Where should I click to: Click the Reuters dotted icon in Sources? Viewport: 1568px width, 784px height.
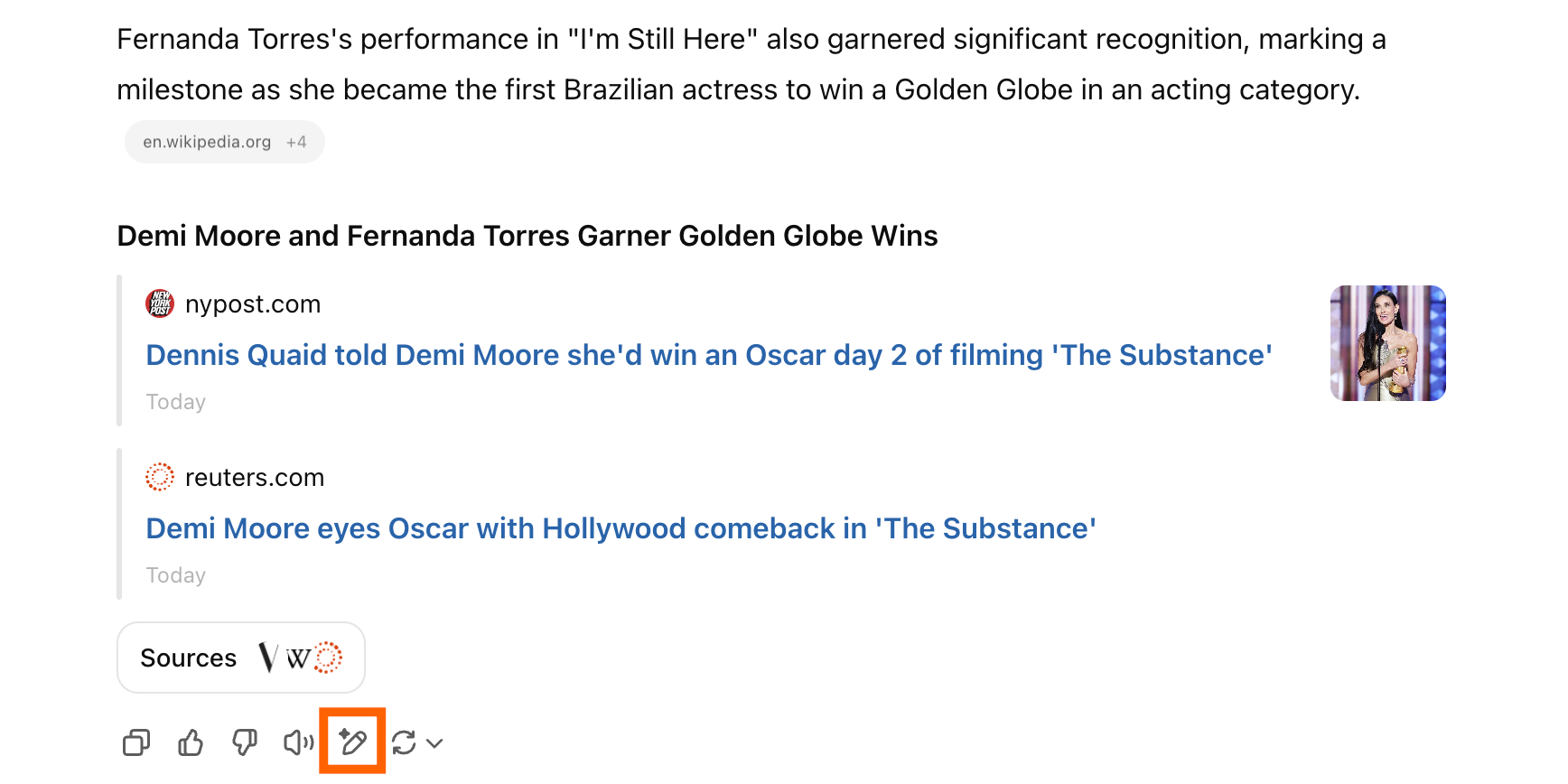(x=328, y=658)
